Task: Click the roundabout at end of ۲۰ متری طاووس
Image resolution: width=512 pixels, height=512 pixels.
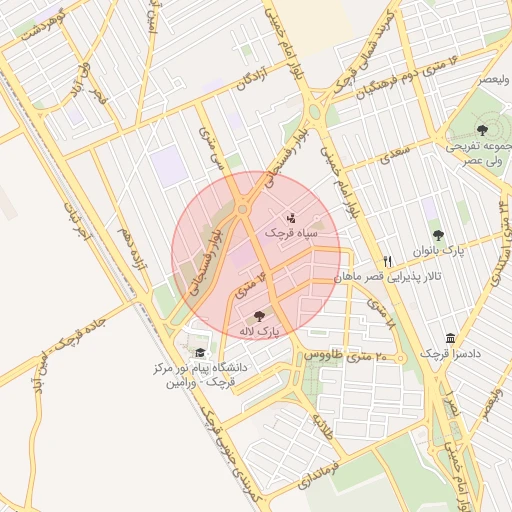Action: [x=400, y=359]
